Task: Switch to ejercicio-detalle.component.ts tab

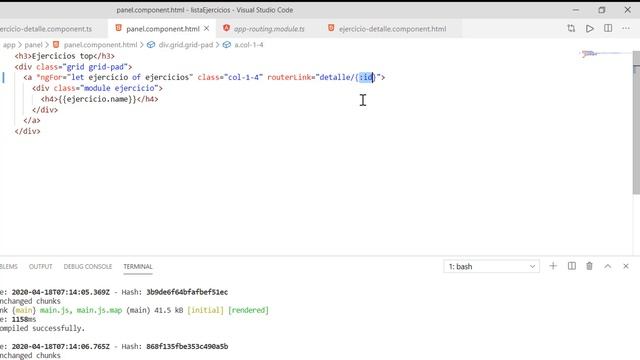Action: [46, 29]
